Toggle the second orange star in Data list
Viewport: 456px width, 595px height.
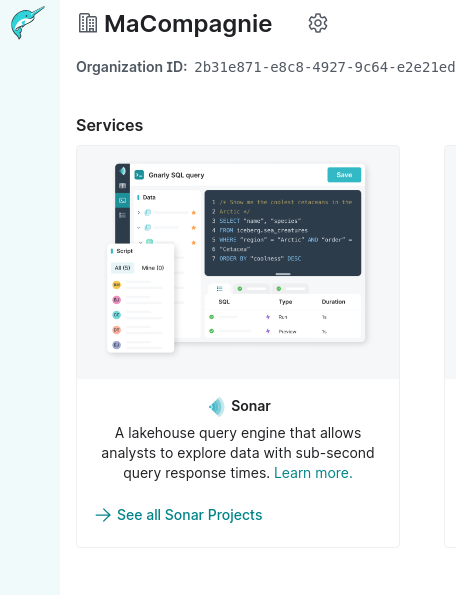point(193,228)
